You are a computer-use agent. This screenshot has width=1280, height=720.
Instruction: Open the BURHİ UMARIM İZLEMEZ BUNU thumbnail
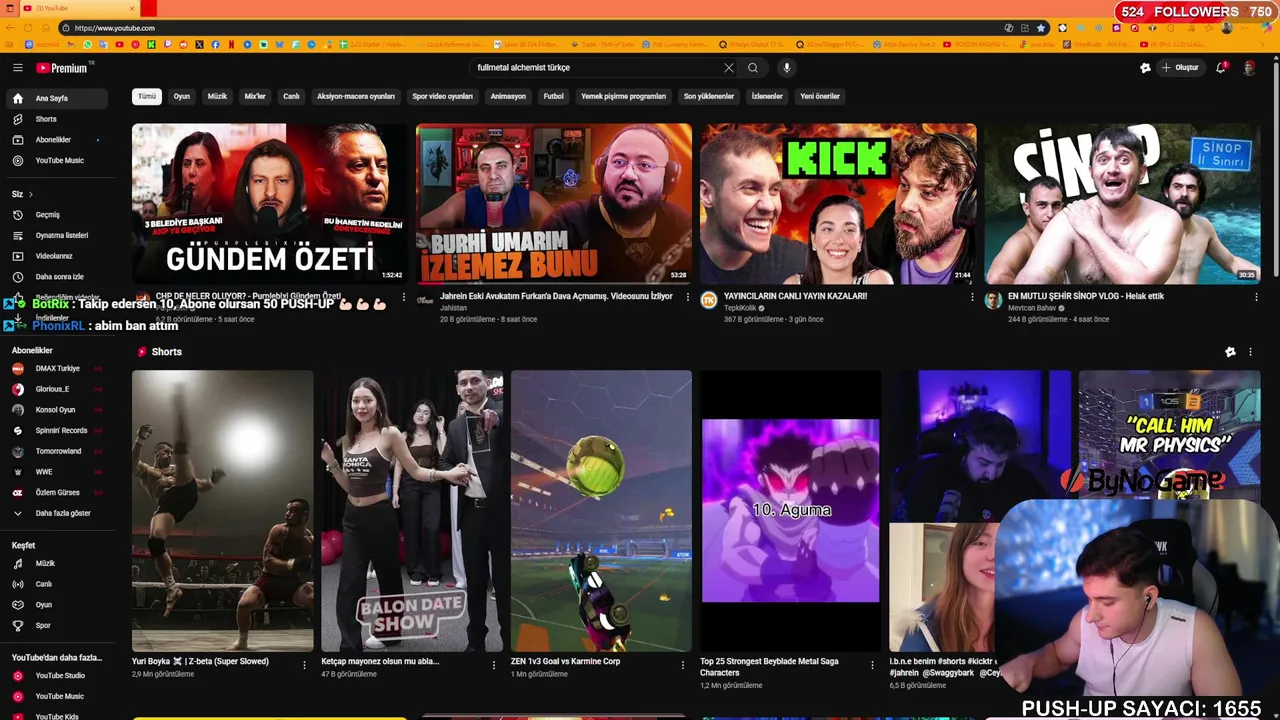coord(554,203)
